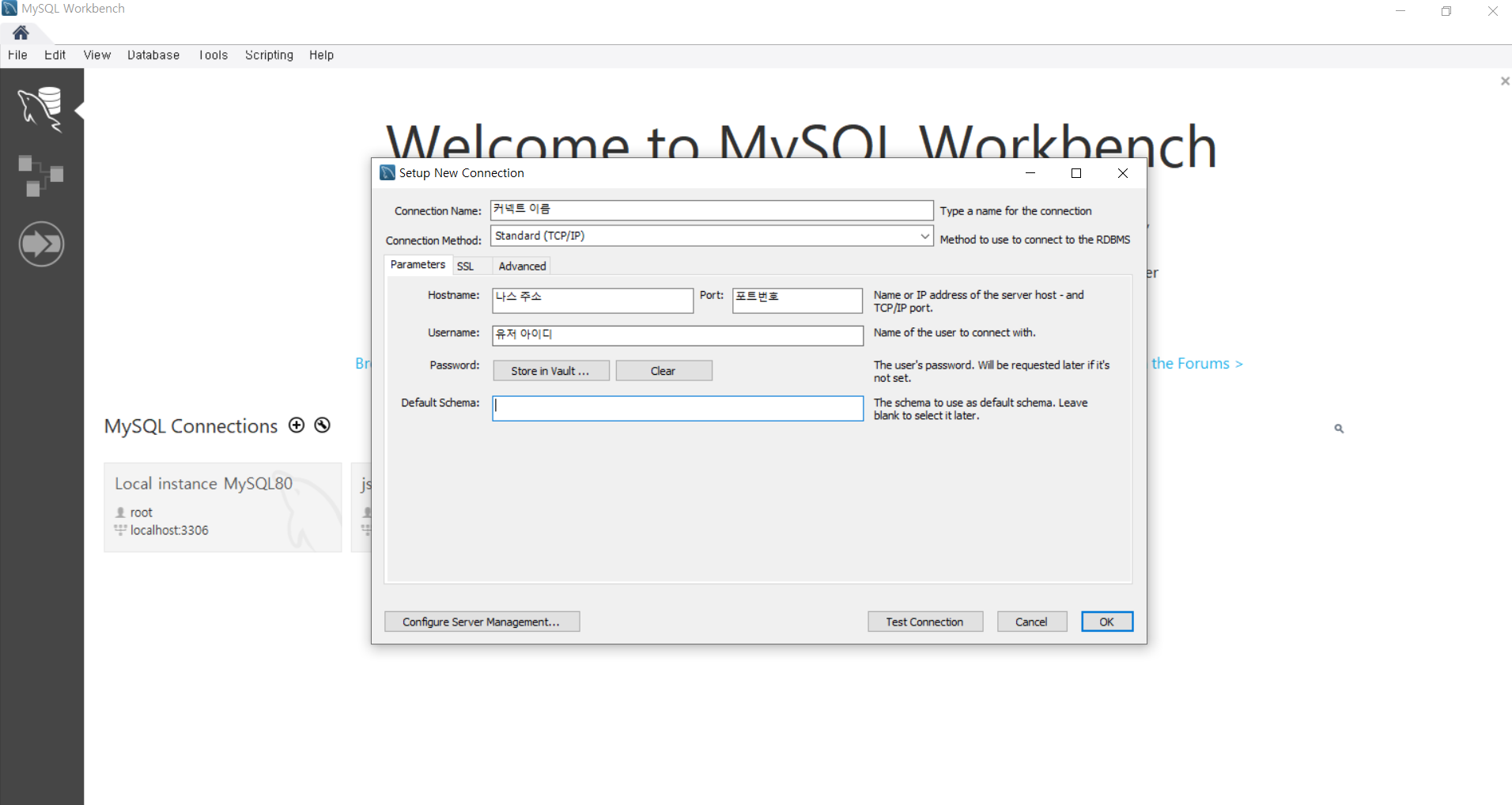Click the root user text
Image resolution: width=1512 pixels, height=805 pixels.
point(141,512)
